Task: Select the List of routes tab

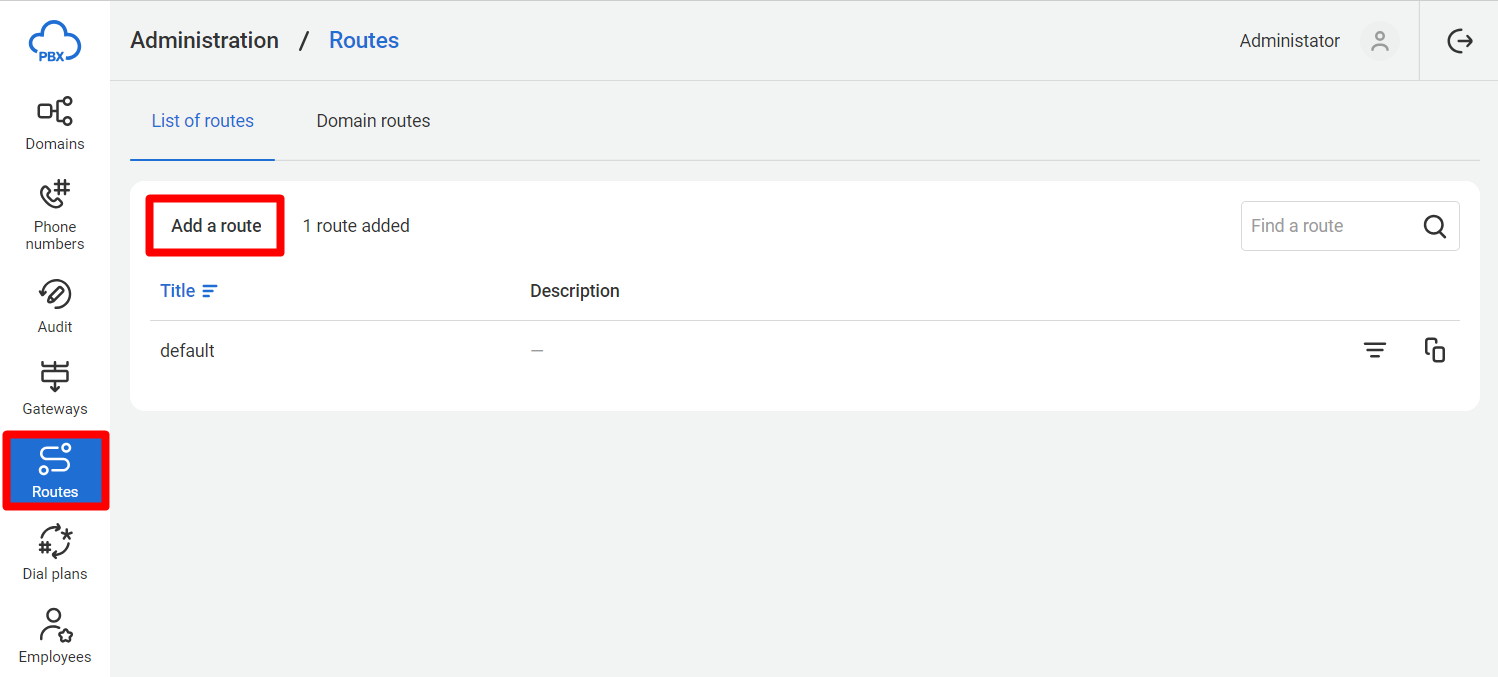Action: pos(202,121)
